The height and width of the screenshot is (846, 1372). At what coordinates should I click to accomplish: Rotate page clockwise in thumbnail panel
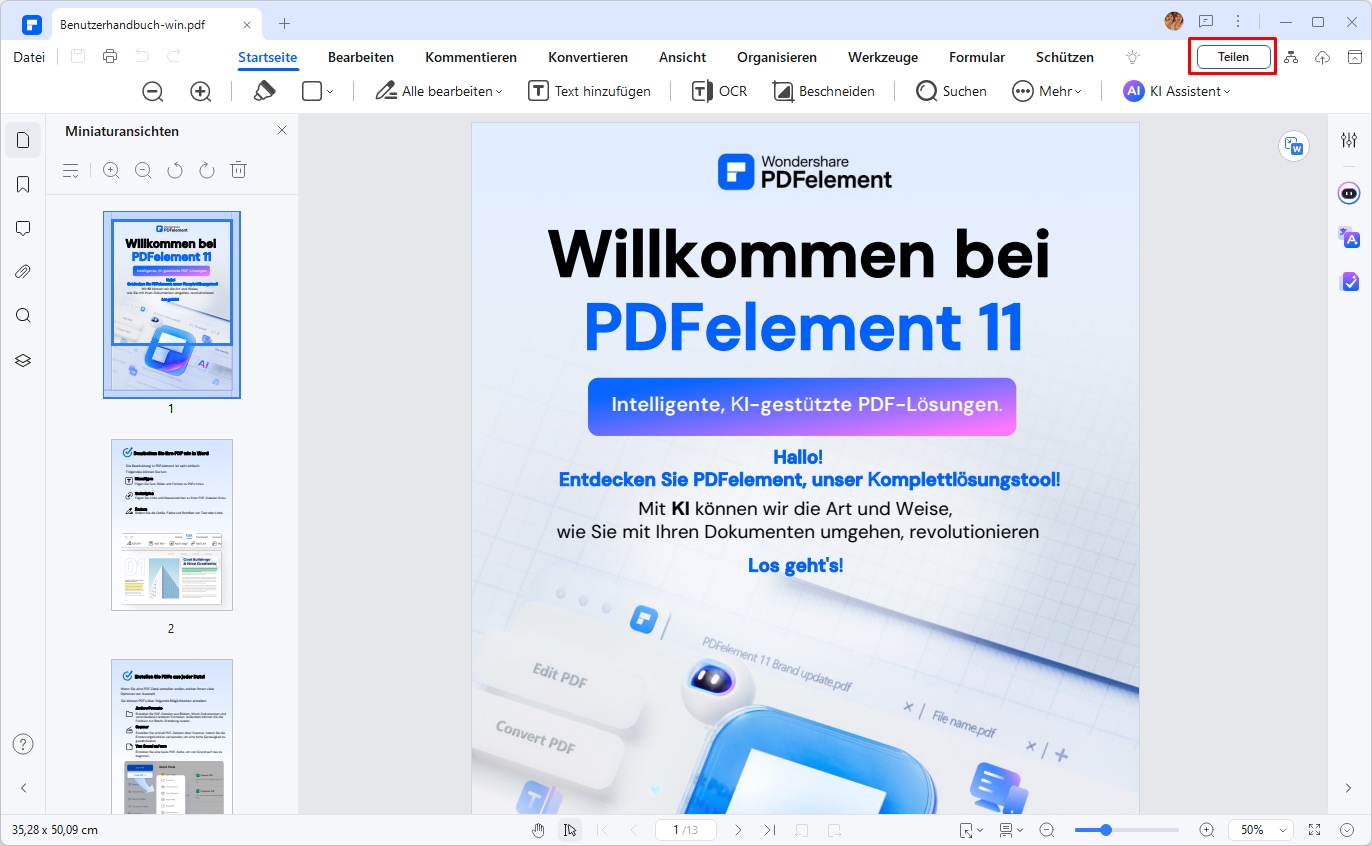click(207, 171)
